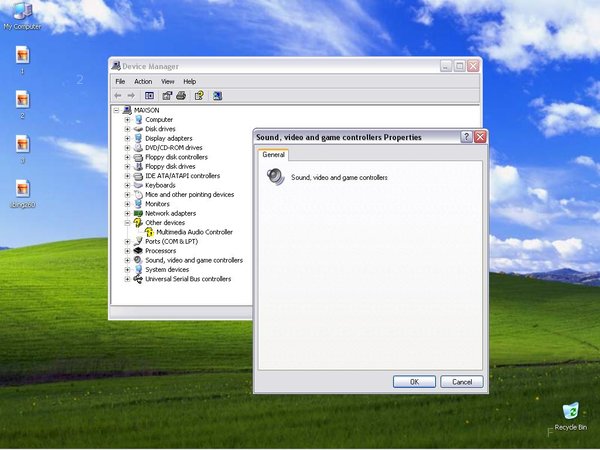Select desktop file icon labeled 2
Screen dimensions: 600x450
point(22,99)
